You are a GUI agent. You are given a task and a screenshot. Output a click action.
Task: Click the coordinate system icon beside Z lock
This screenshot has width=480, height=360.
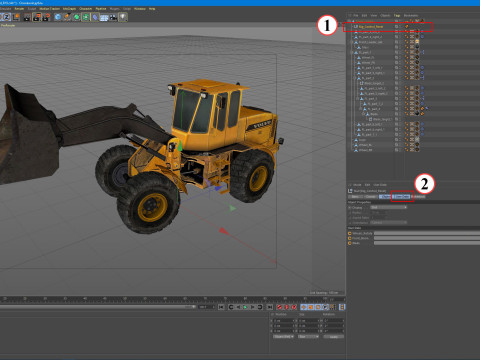(15, 17)
